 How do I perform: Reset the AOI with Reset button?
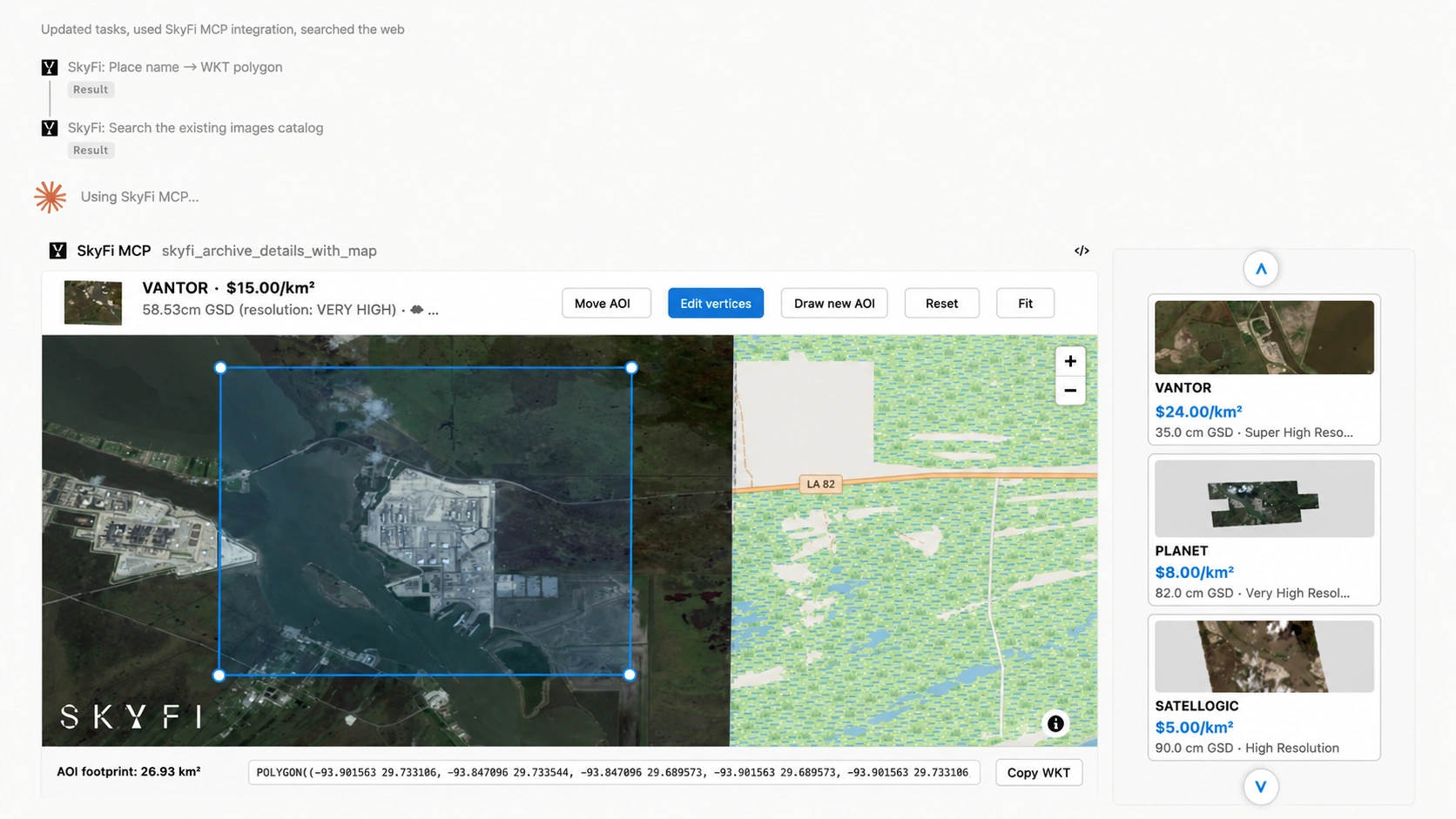pyautogui.click(x=941, y=303)
